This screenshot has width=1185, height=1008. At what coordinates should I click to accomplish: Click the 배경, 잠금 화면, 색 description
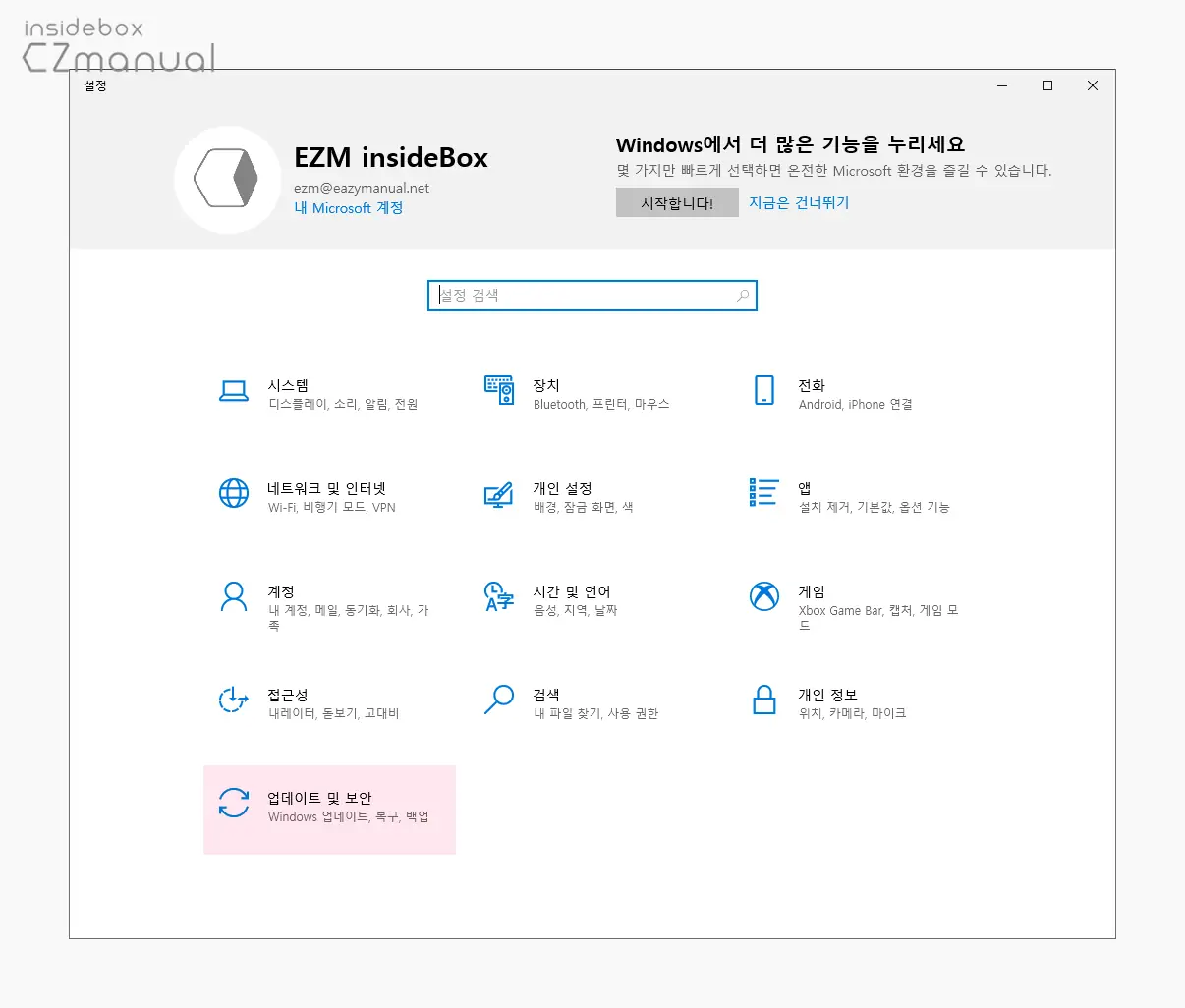tap(584, 508)
